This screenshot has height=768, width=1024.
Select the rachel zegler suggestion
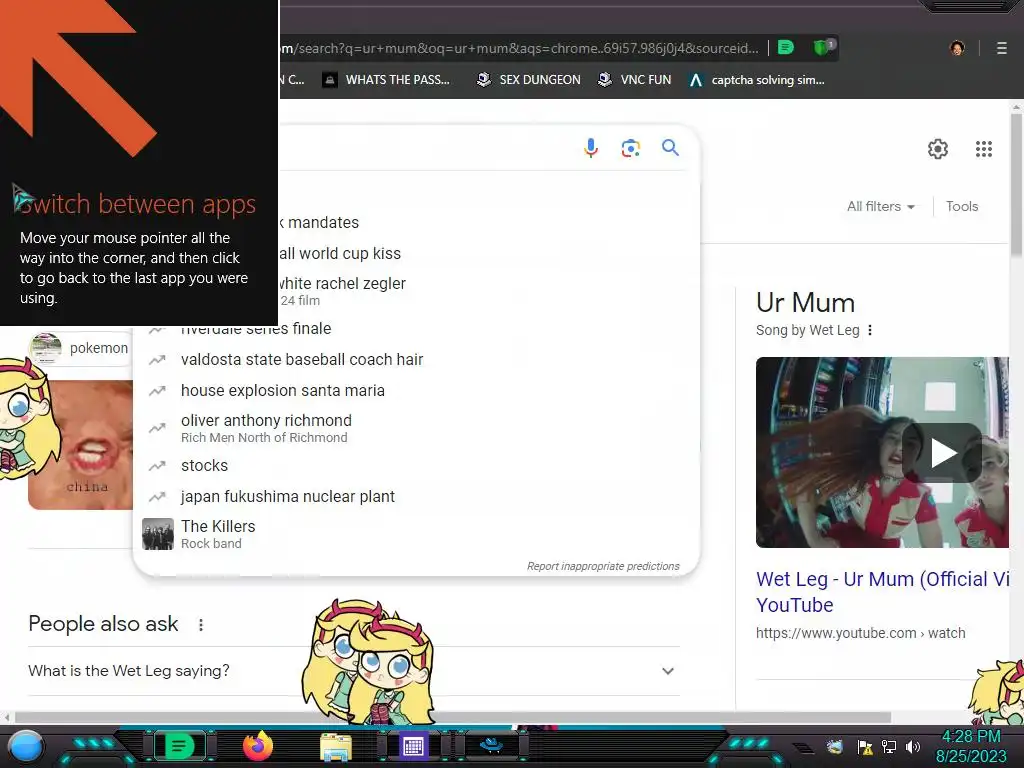(x=342, y=291)
